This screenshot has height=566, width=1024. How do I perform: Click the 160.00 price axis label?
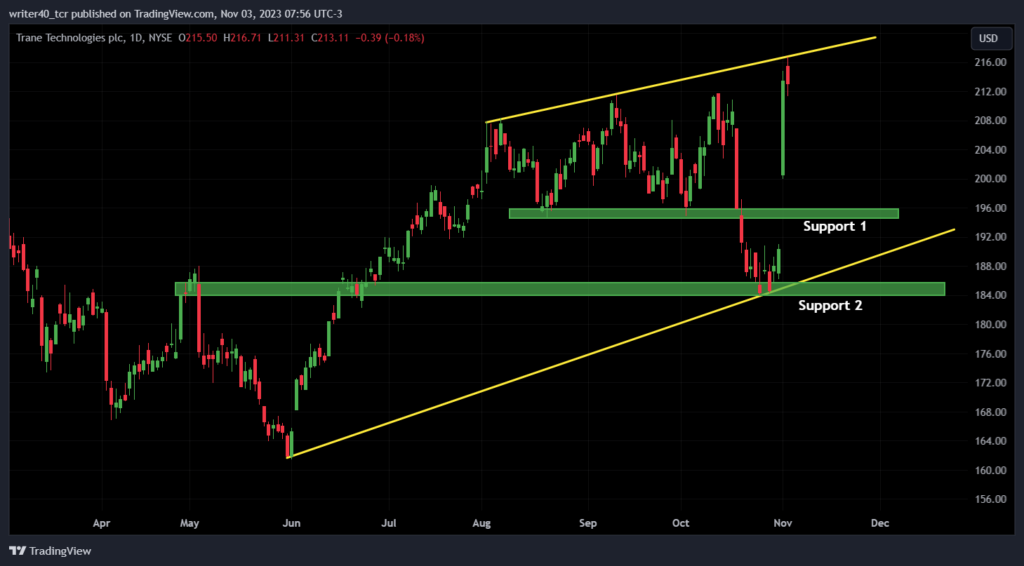point(991,470)
